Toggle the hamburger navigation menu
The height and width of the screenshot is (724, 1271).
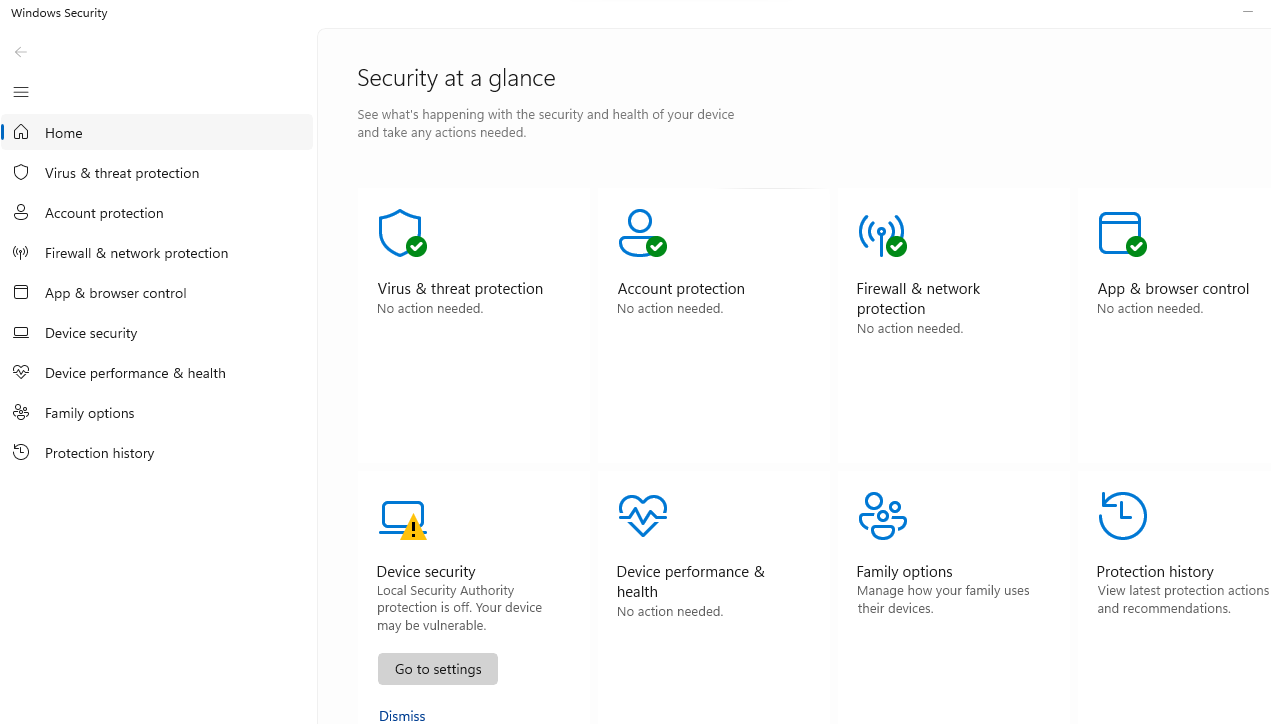point(21,92)
